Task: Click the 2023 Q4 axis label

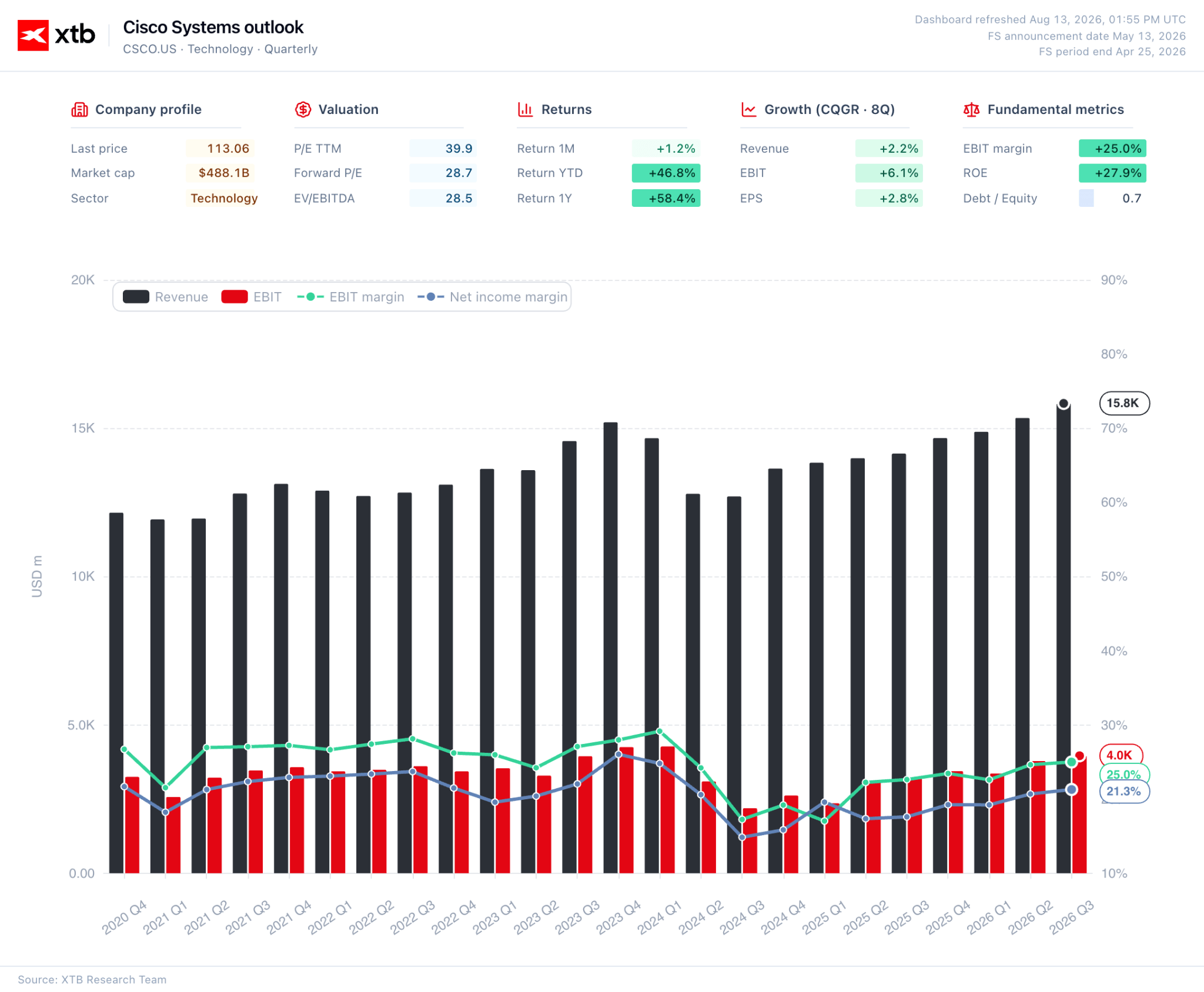Action: (x=618, y=917)
